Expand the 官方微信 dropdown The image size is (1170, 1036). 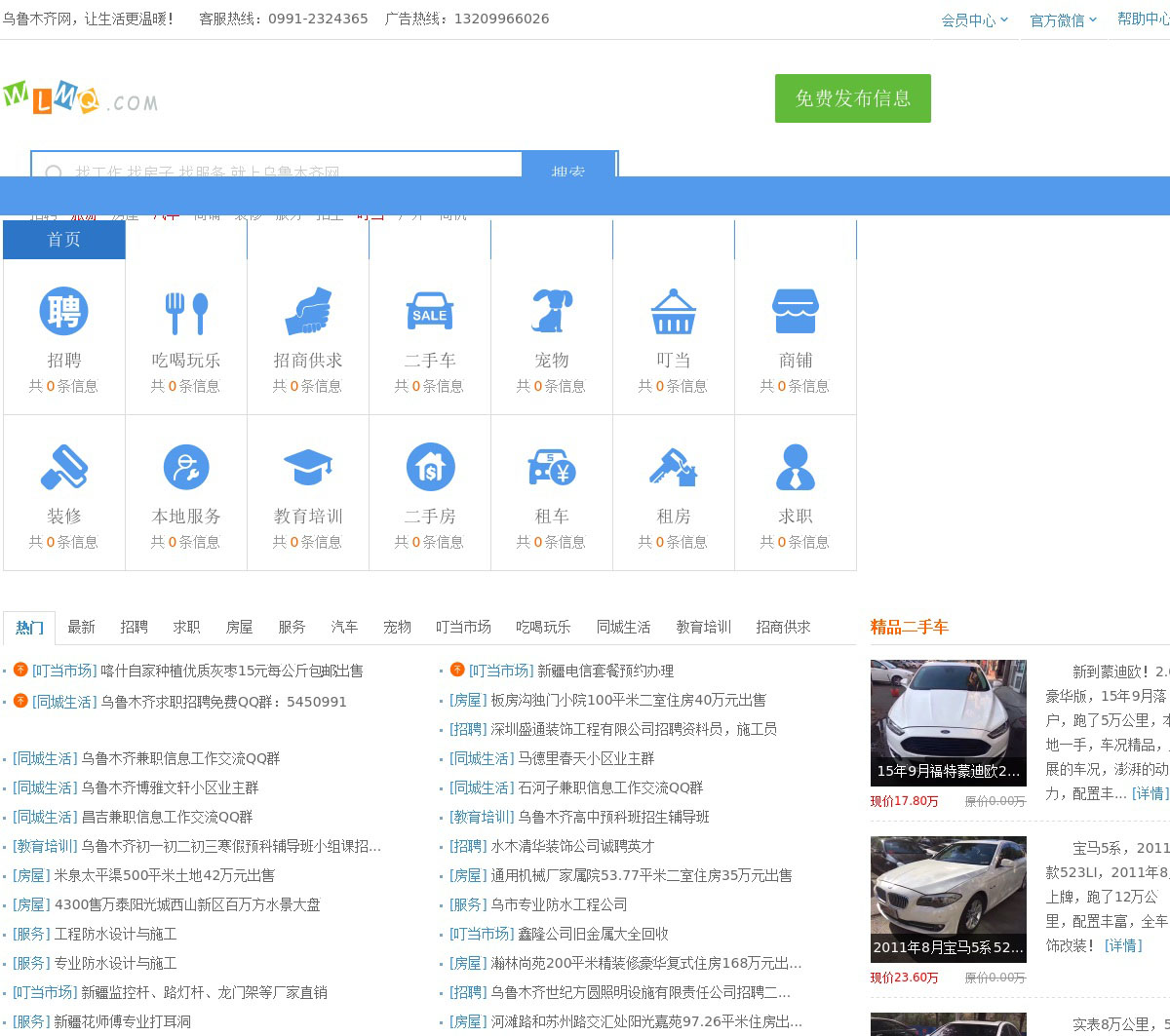coord(1063,20)
